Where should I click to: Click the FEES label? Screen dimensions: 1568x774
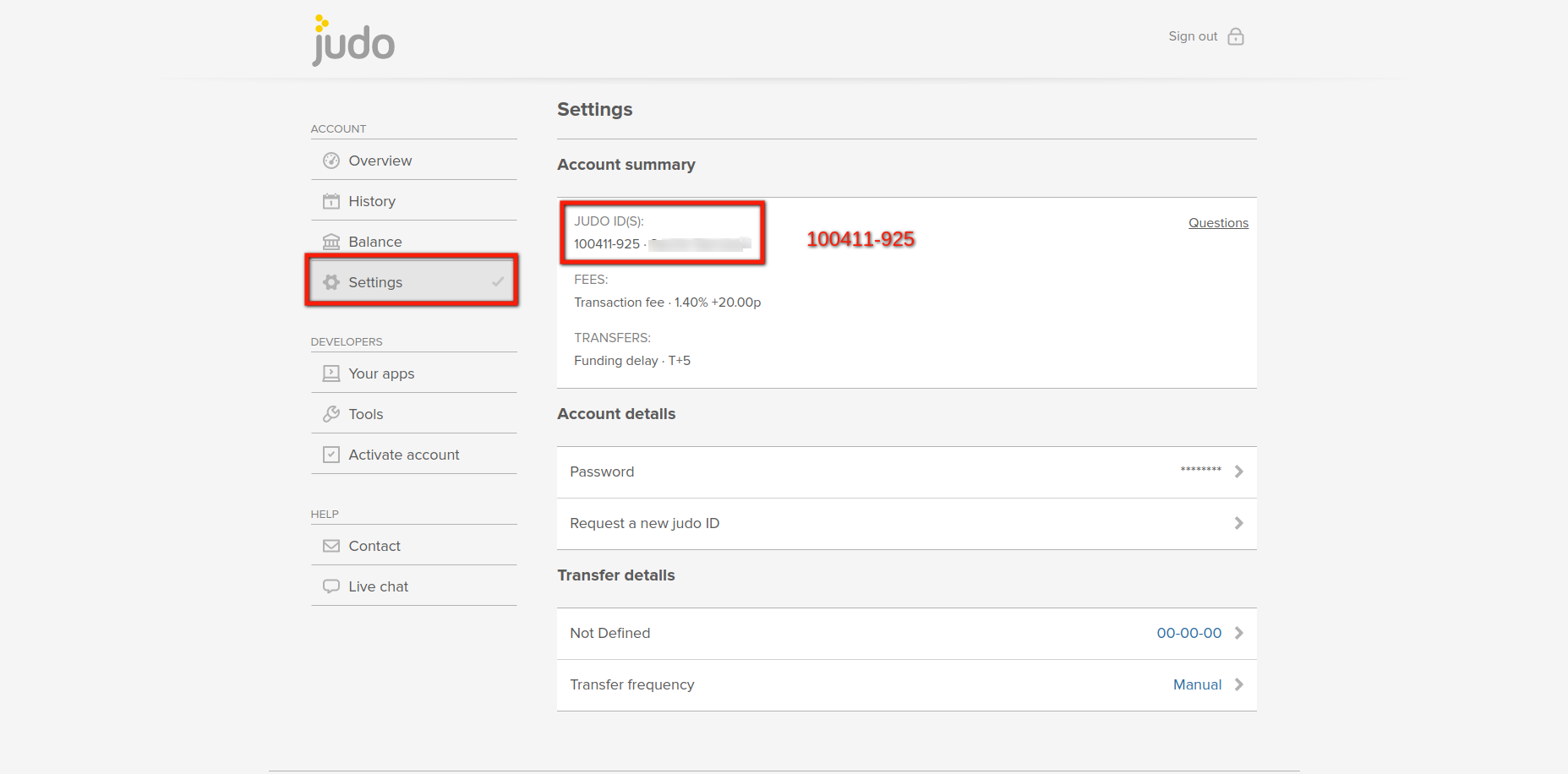(x=591, y=280)
